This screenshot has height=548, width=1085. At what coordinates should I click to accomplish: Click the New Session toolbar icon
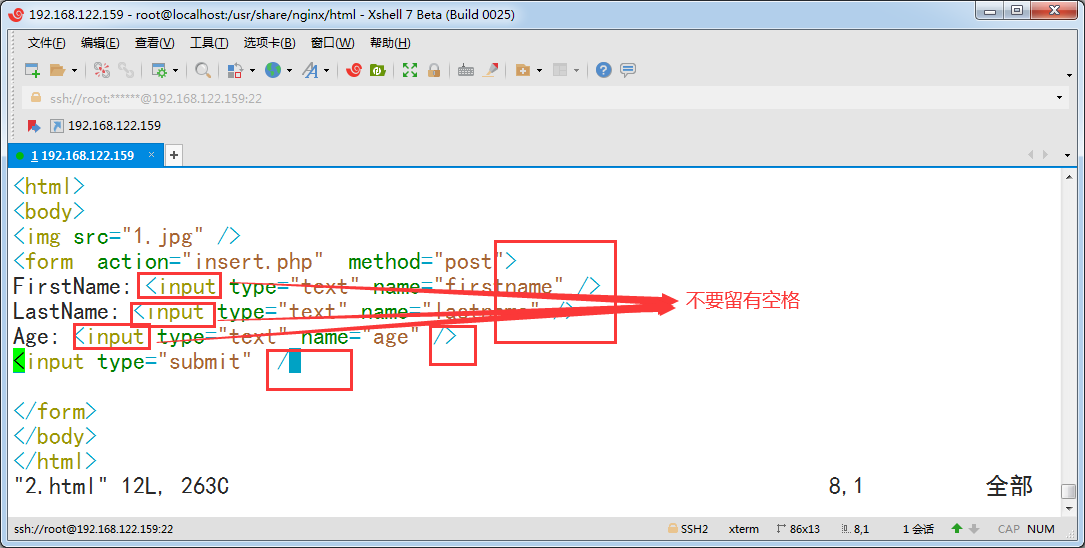(32, 70)
